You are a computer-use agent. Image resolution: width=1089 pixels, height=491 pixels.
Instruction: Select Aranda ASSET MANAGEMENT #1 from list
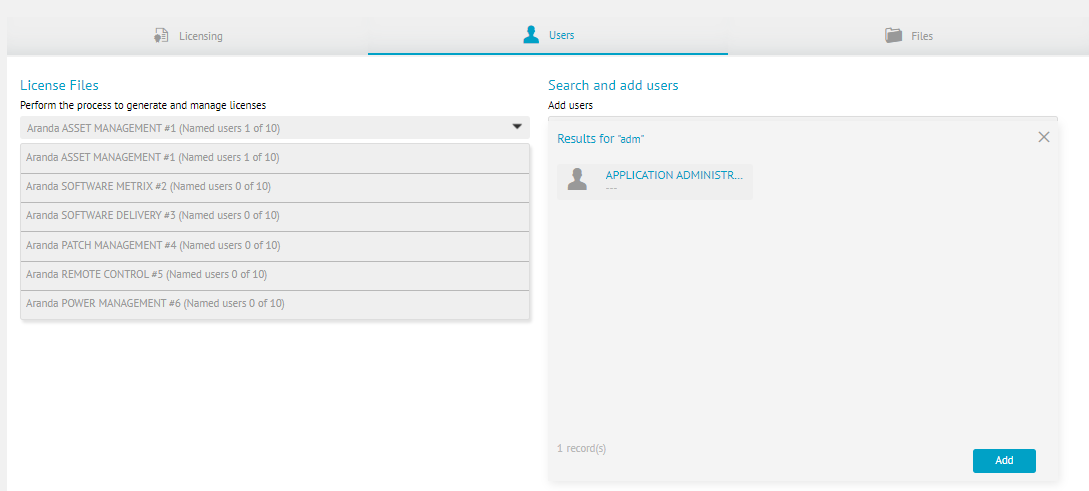coord(275,158)
